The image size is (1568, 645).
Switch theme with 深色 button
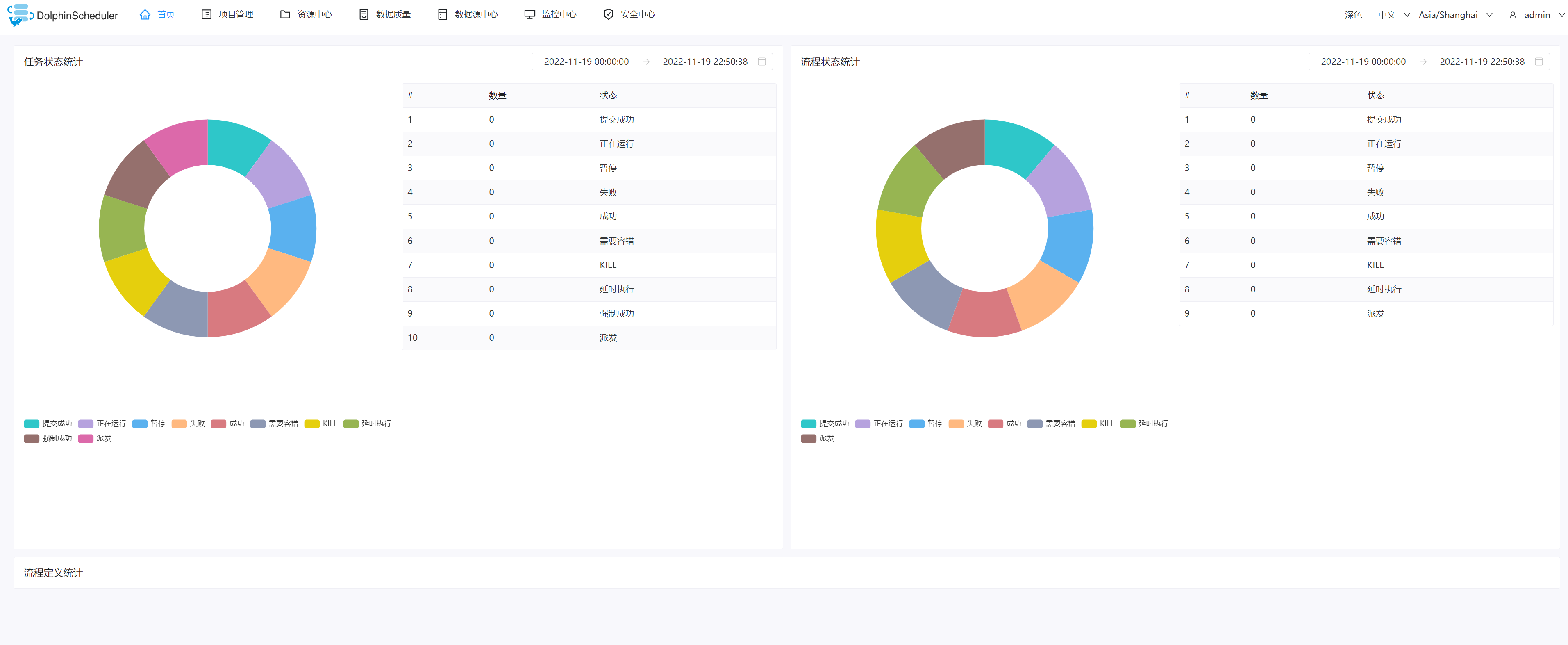(x=1352, y=15)
